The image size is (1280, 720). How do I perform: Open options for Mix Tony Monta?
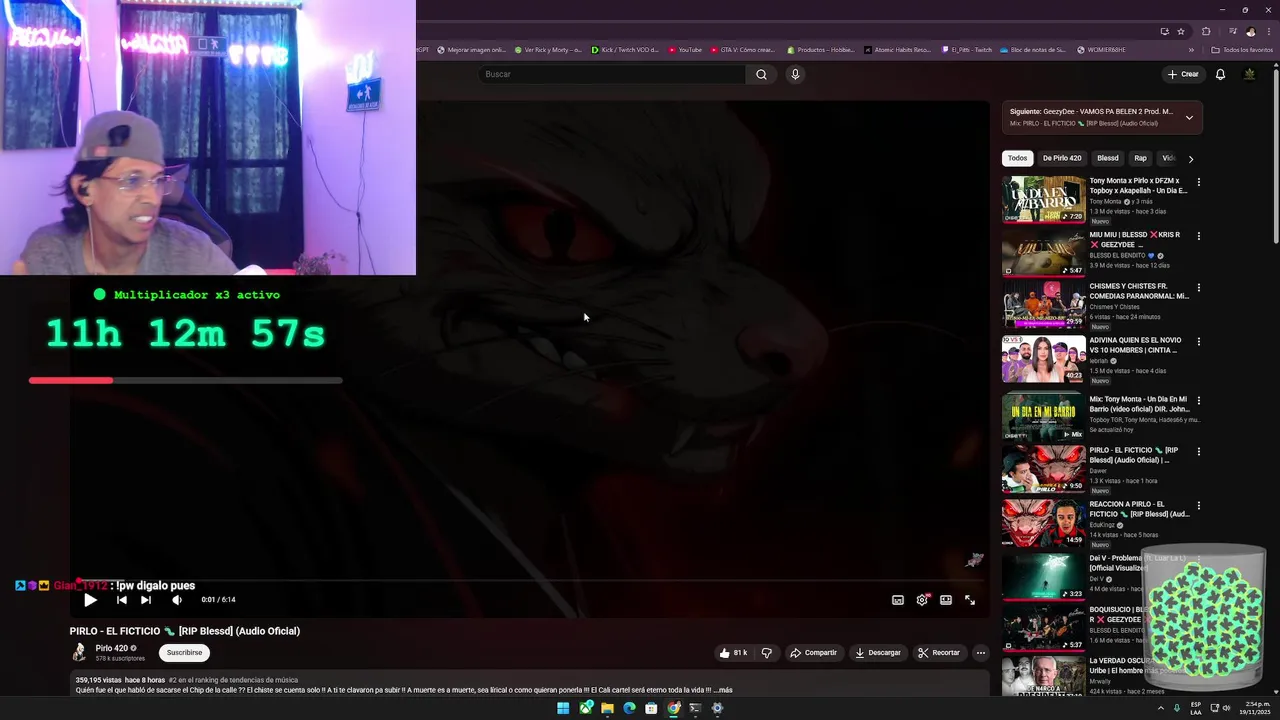1199,400
